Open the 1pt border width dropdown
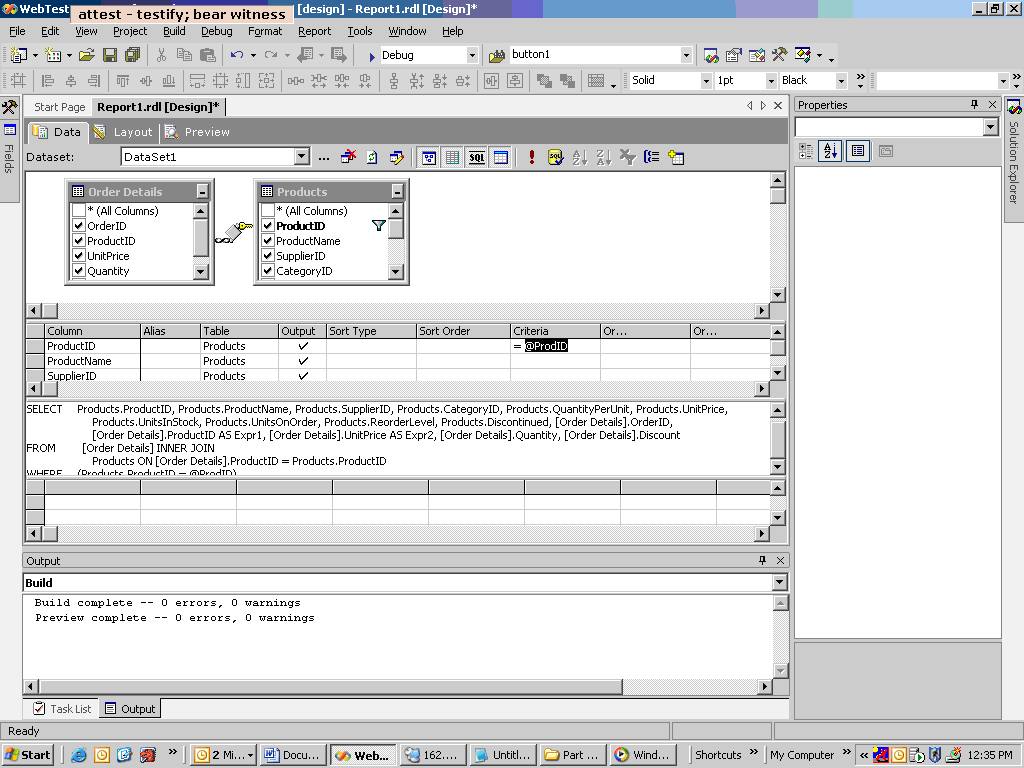This screenshot has width=1024, height=768. (771, 81)
